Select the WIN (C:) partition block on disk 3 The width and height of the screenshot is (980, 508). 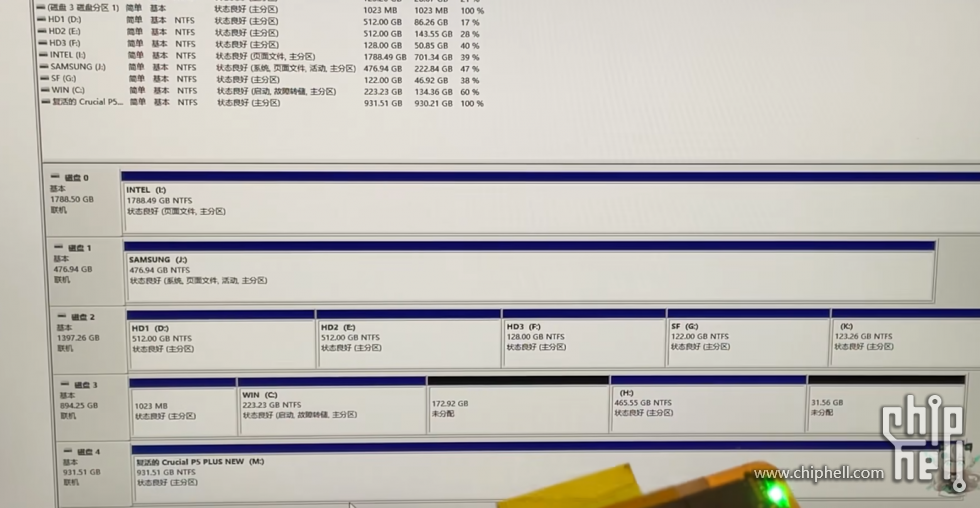coord(332,406)
